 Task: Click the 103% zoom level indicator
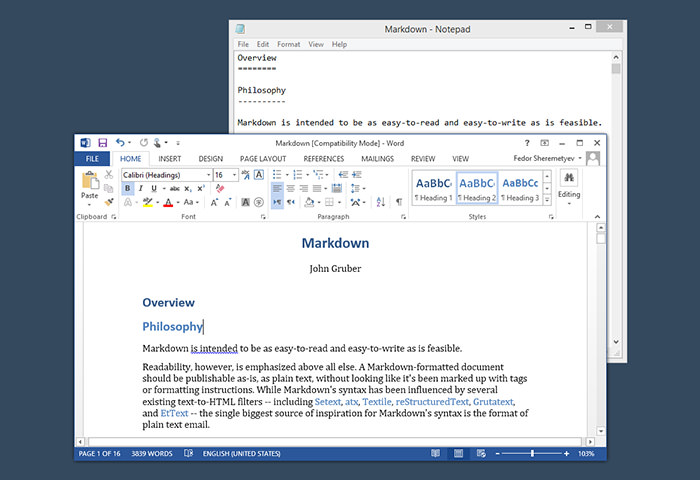pyautogui.click(x=586, y=454)
